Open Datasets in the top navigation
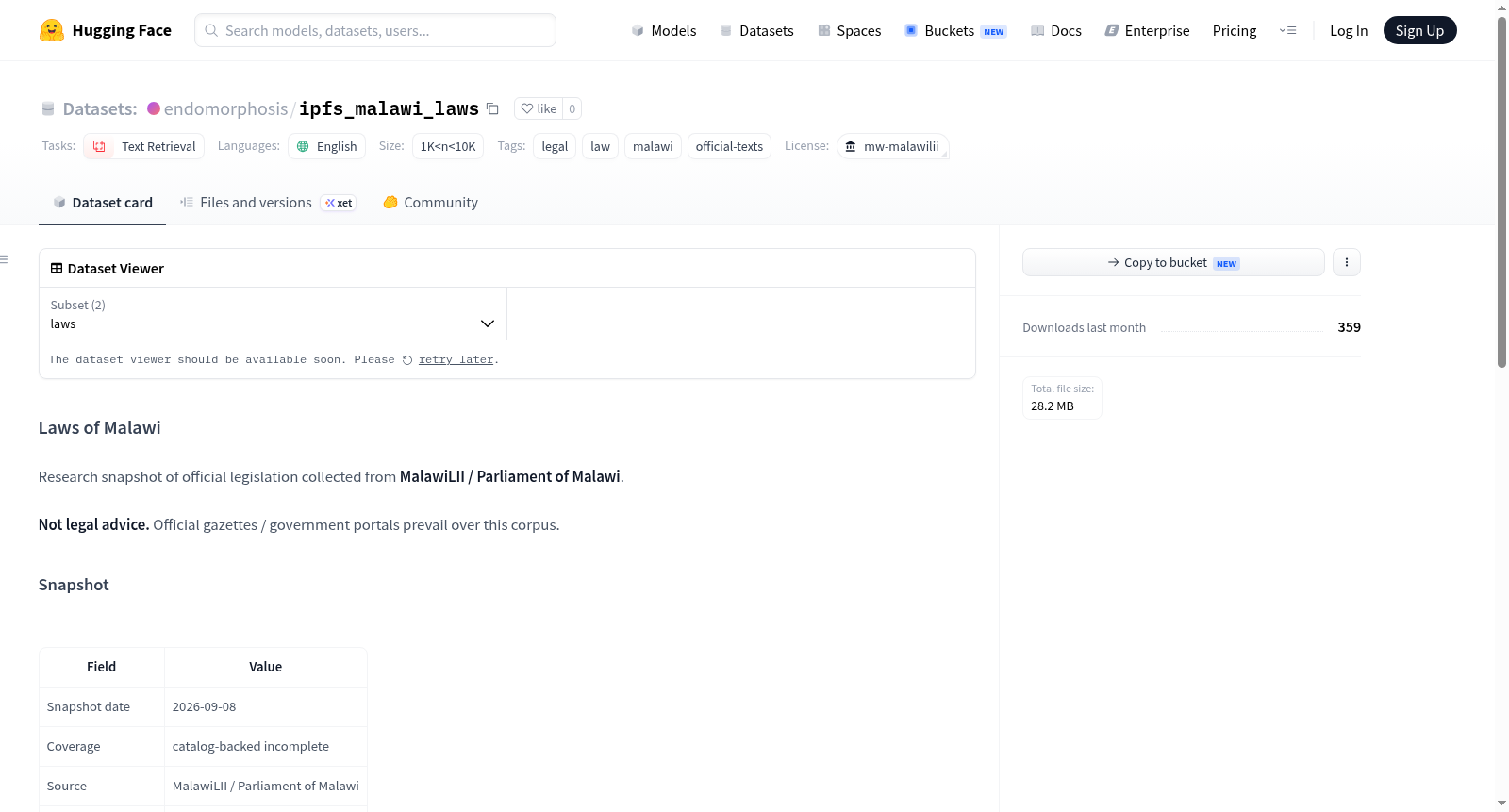1509x812 pixels. (x=756, y=30)
